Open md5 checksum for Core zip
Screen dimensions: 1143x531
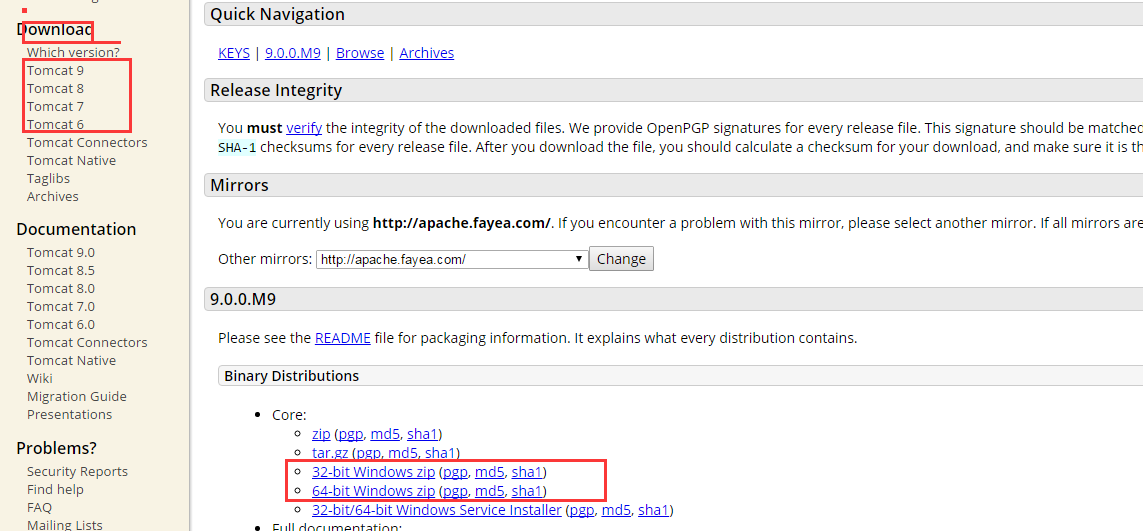pos(385,435)
